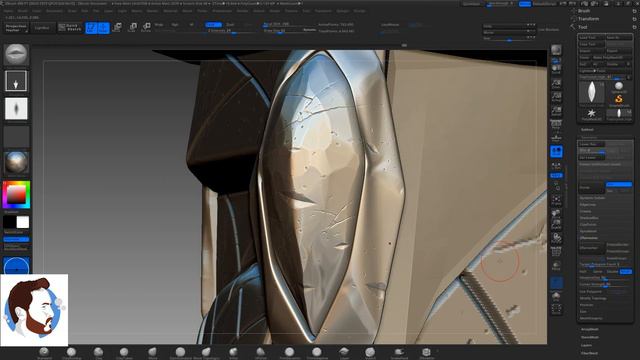
Task: Expand the Layers section
Action: click(586, 345)
